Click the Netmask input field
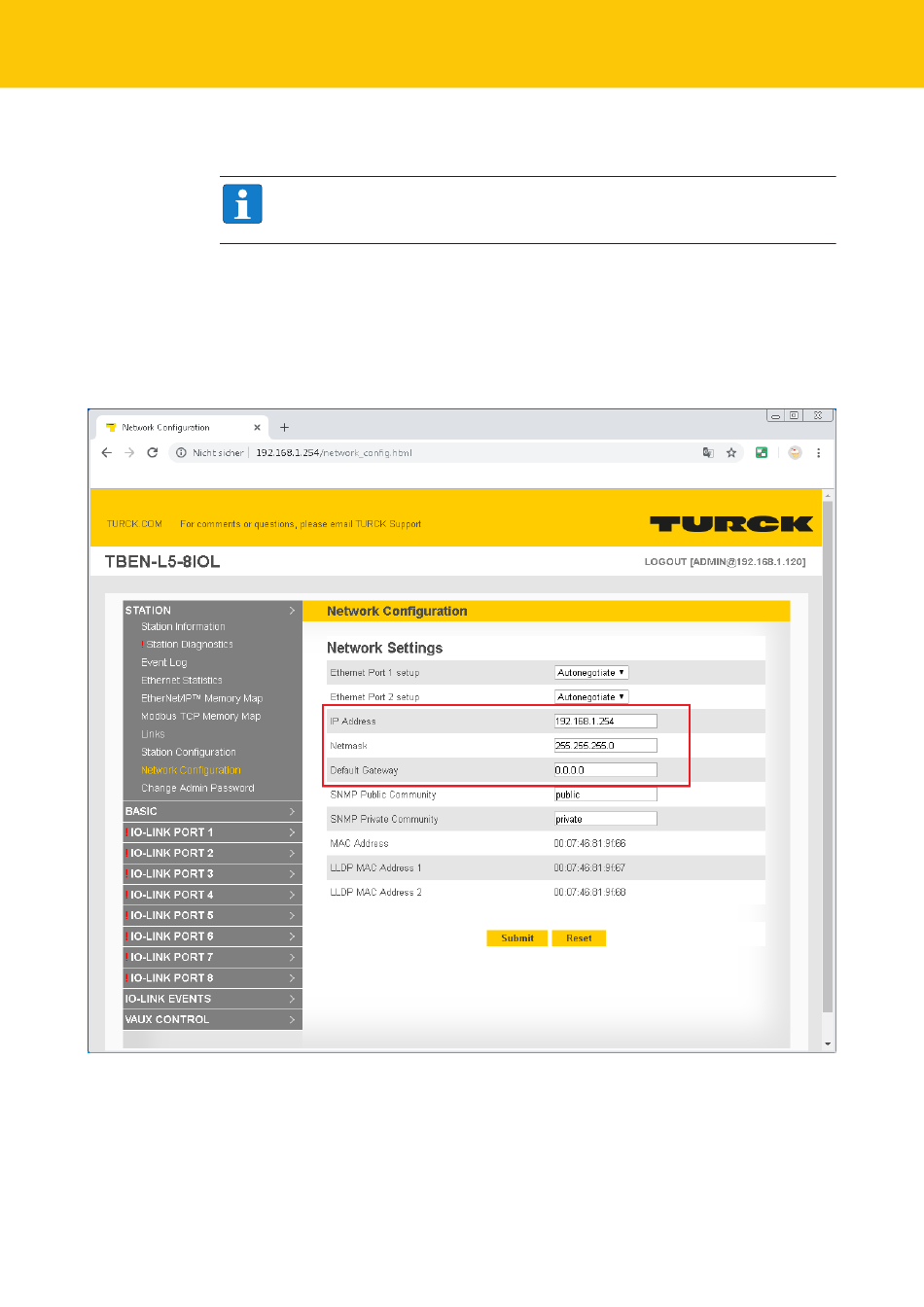The height and width of the screenshot is (1307, 924). tap(606, 746)
